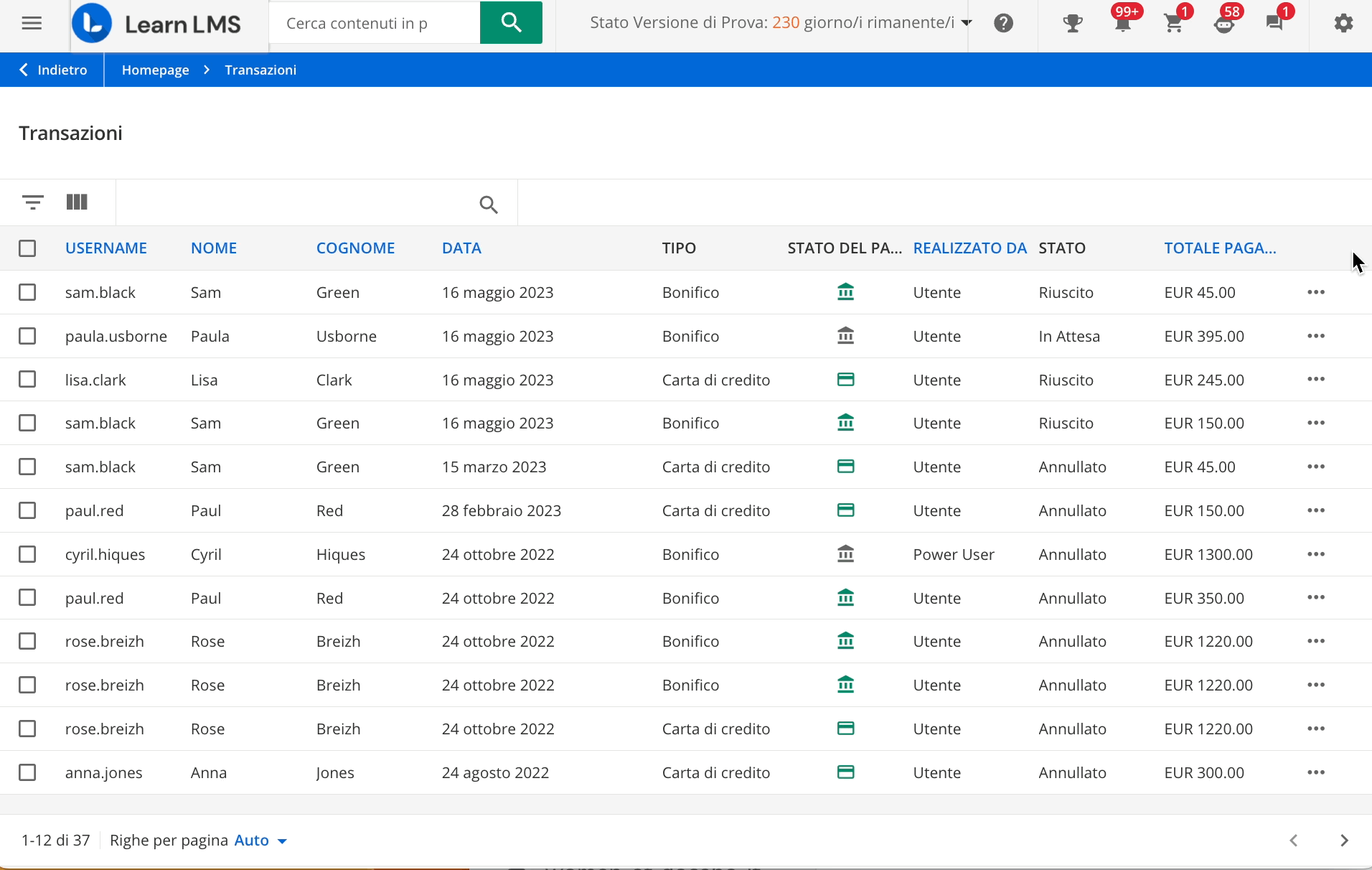
Task: Open Homepage breadcrumb link
Action: point(156,70)
